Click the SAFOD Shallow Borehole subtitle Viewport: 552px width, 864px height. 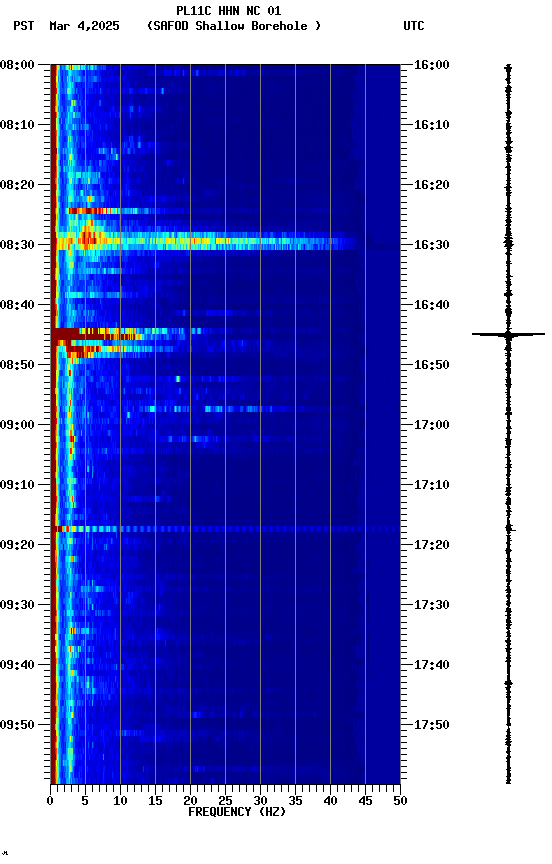coord(234,26)
